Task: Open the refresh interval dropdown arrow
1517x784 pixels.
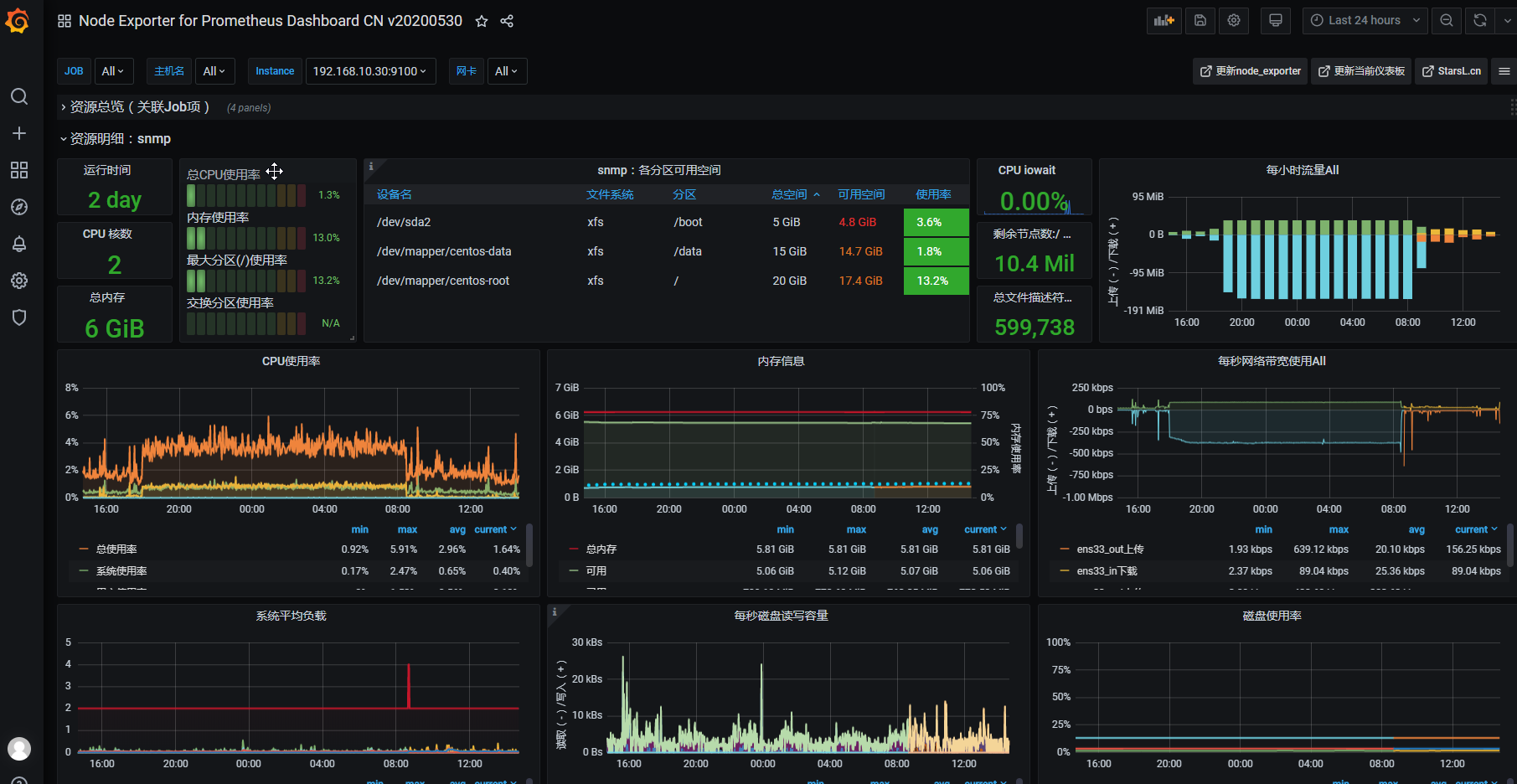Action: [1506, 21]
